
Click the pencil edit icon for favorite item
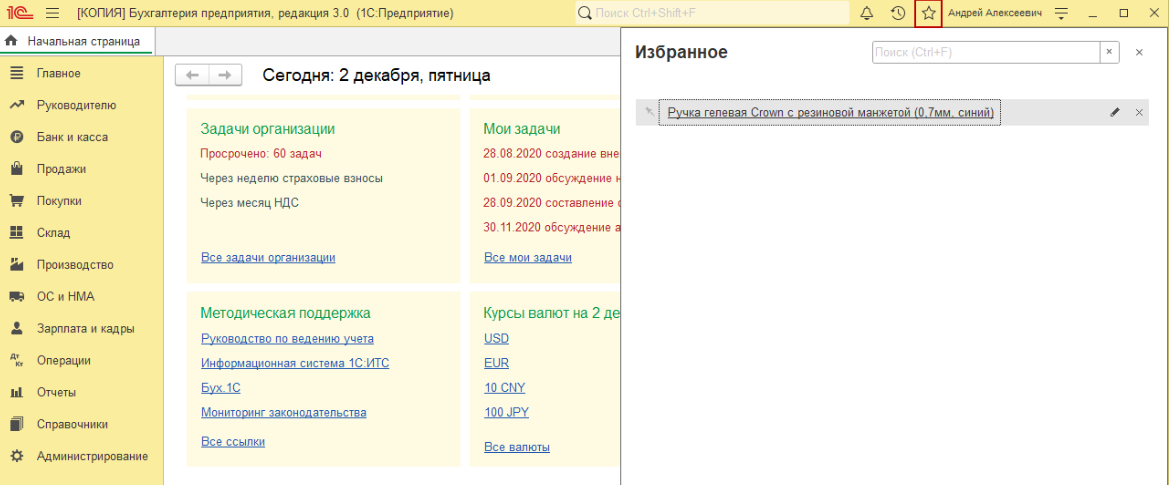(1115, 113)
